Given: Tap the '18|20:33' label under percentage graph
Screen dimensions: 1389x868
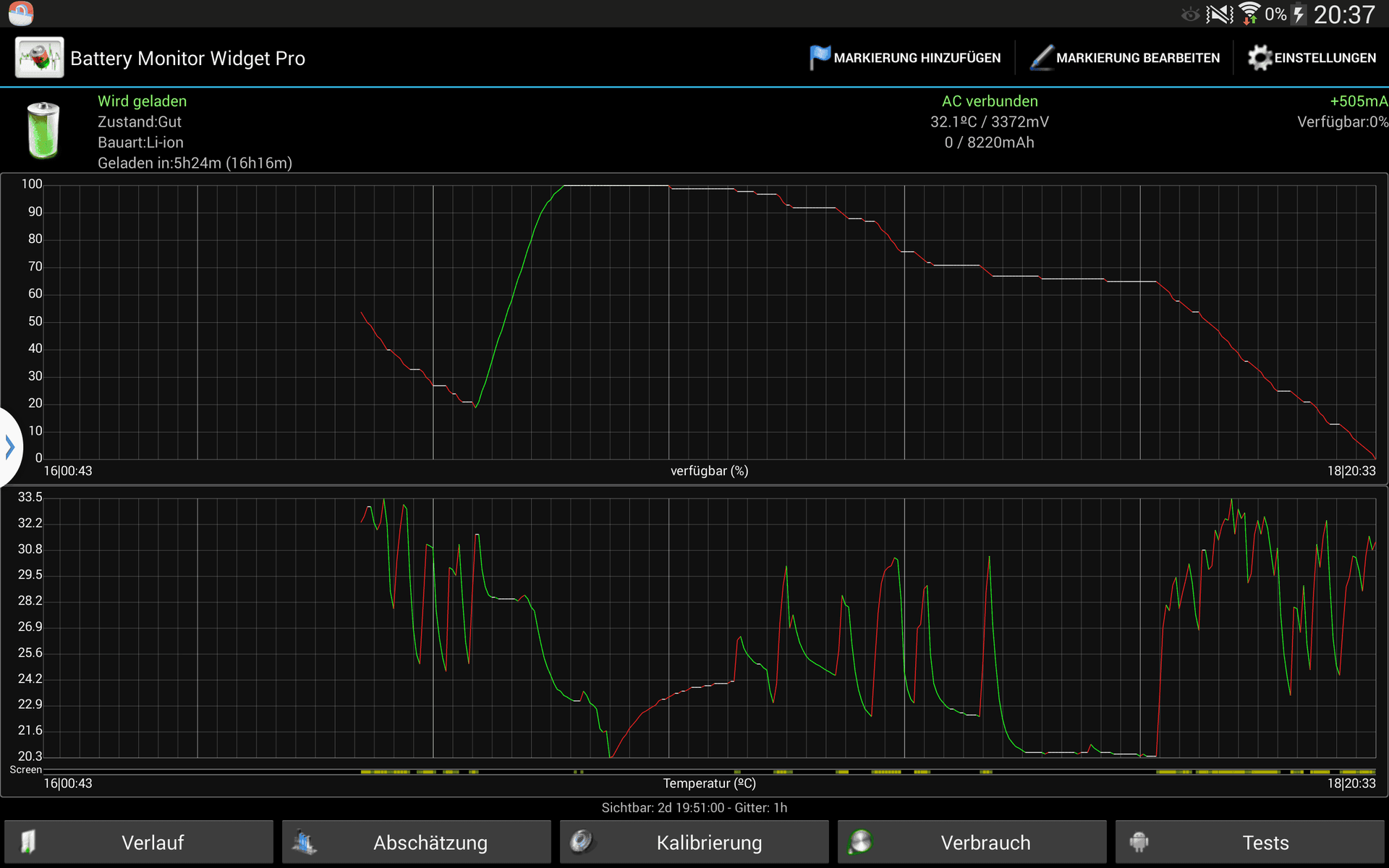Looking at the screenshot, I should pyautogui.click(x=1351, y=471).
